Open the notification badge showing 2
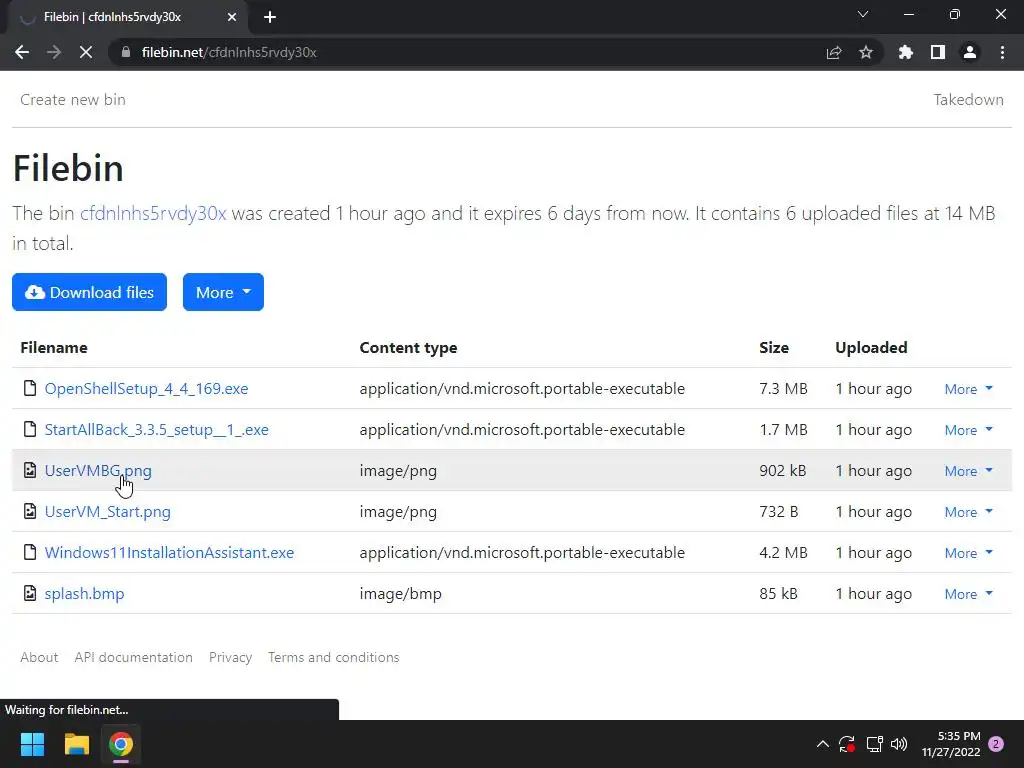The image size is (1024, 768). pyautogui.click(x=996, y=744)
